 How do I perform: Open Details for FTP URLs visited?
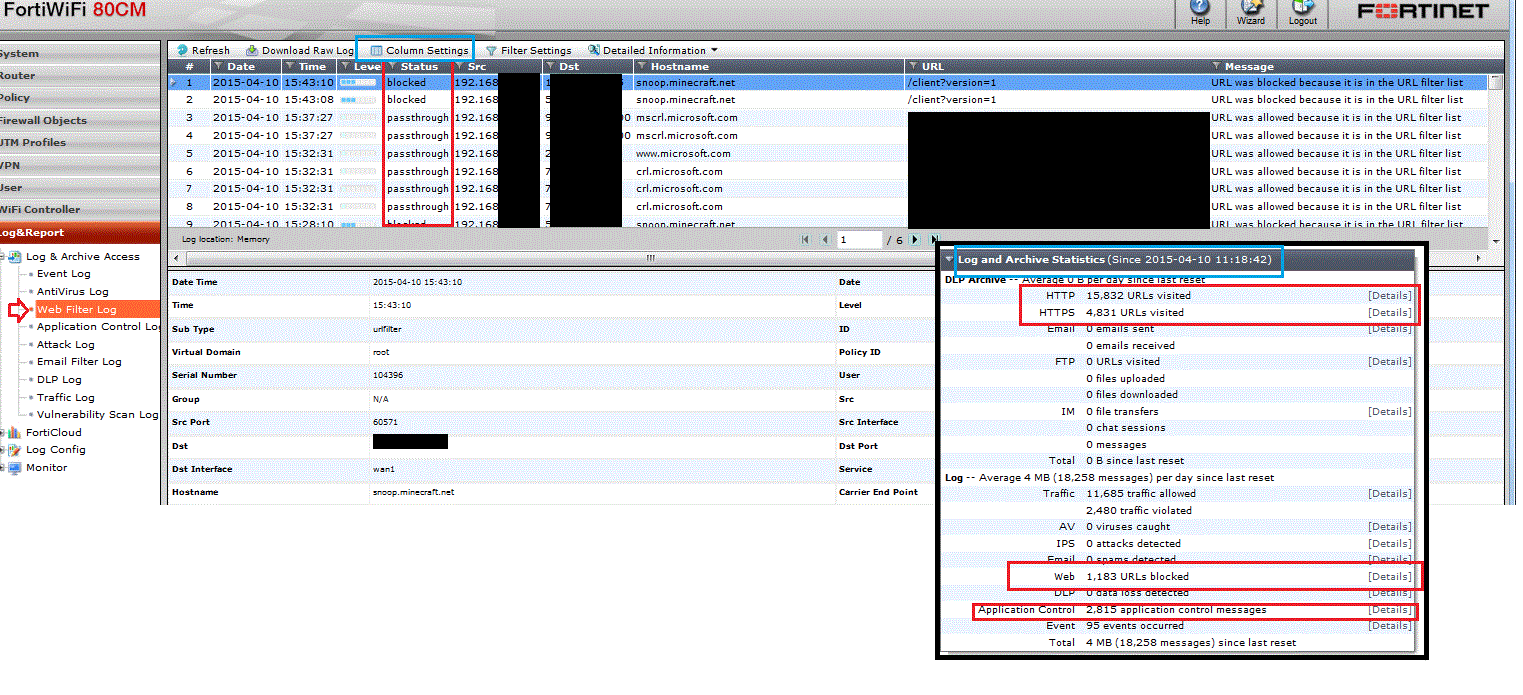point(1390,362)
